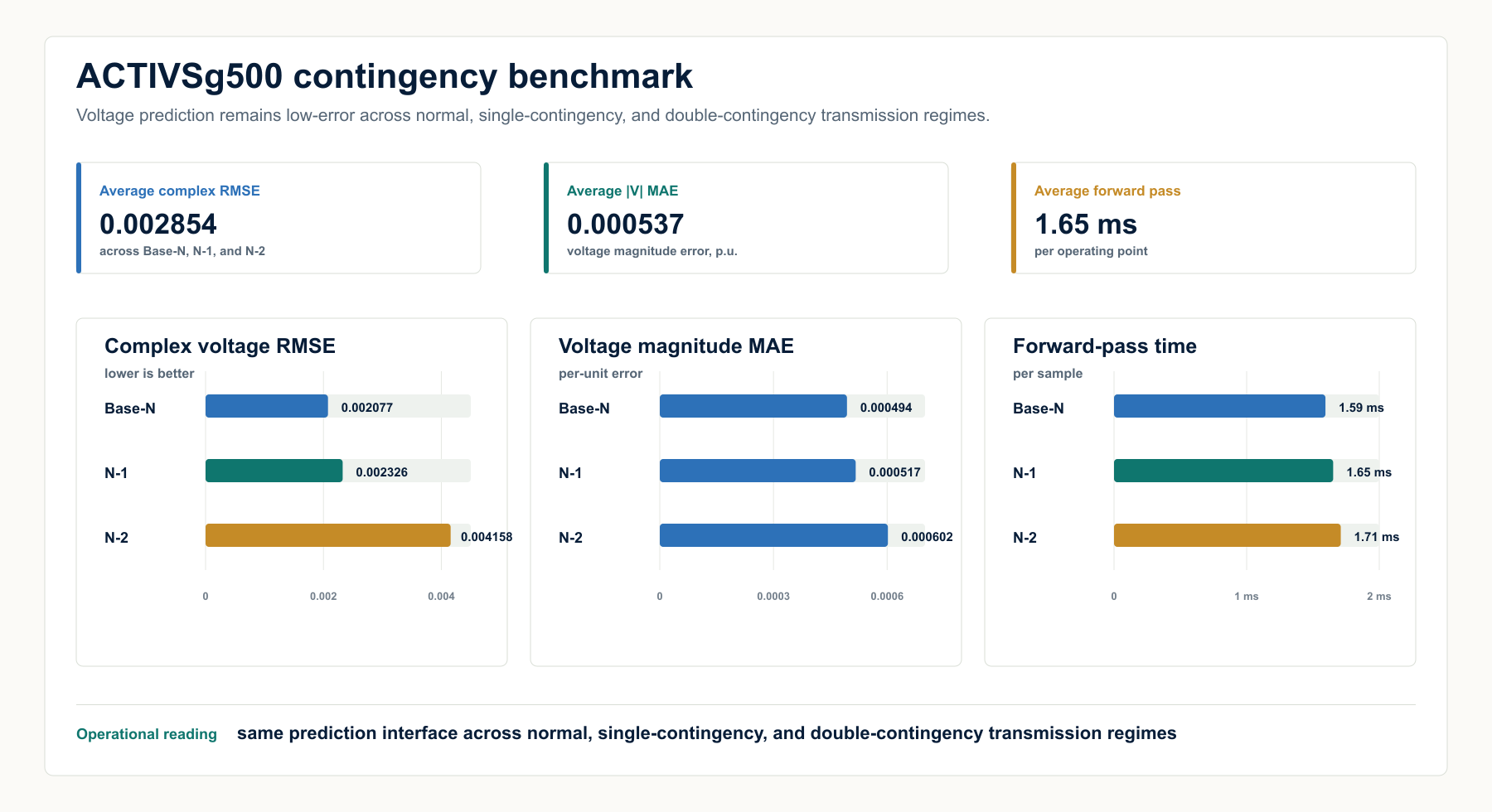
Task: Click the 1.59 ms value label
Action: pos(1361,408)
